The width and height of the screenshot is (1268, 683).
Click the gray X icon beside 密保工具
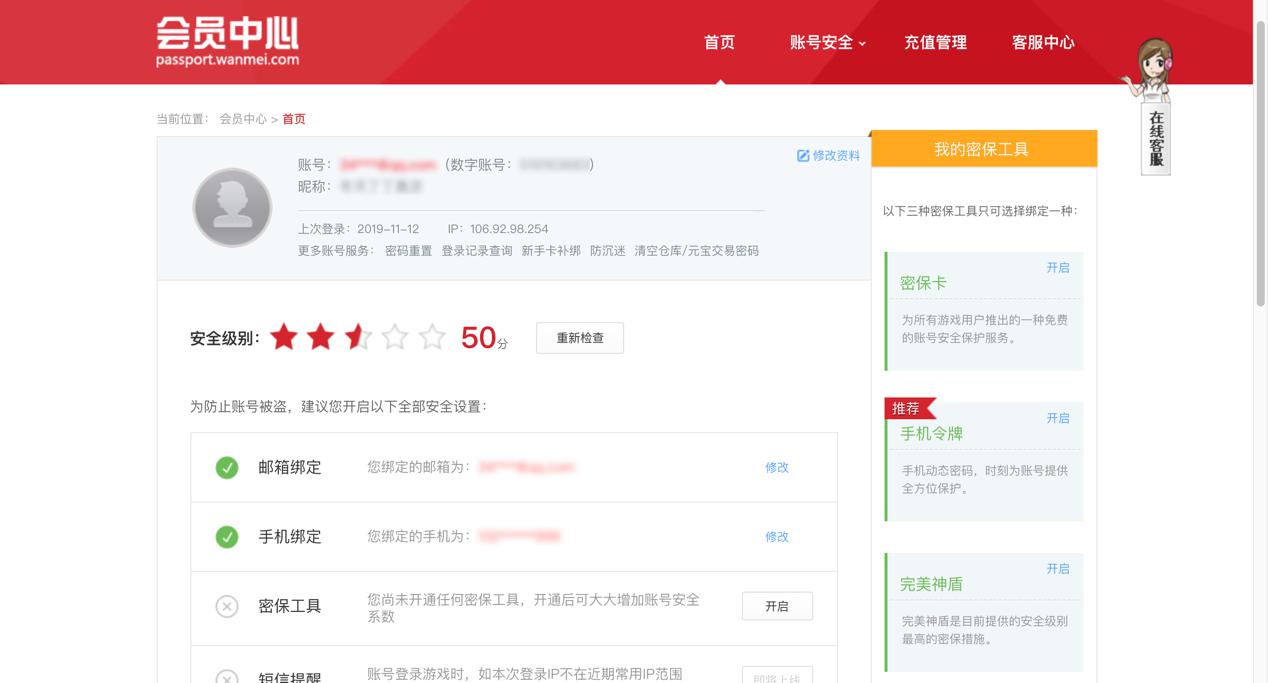(x=227, y=606)
